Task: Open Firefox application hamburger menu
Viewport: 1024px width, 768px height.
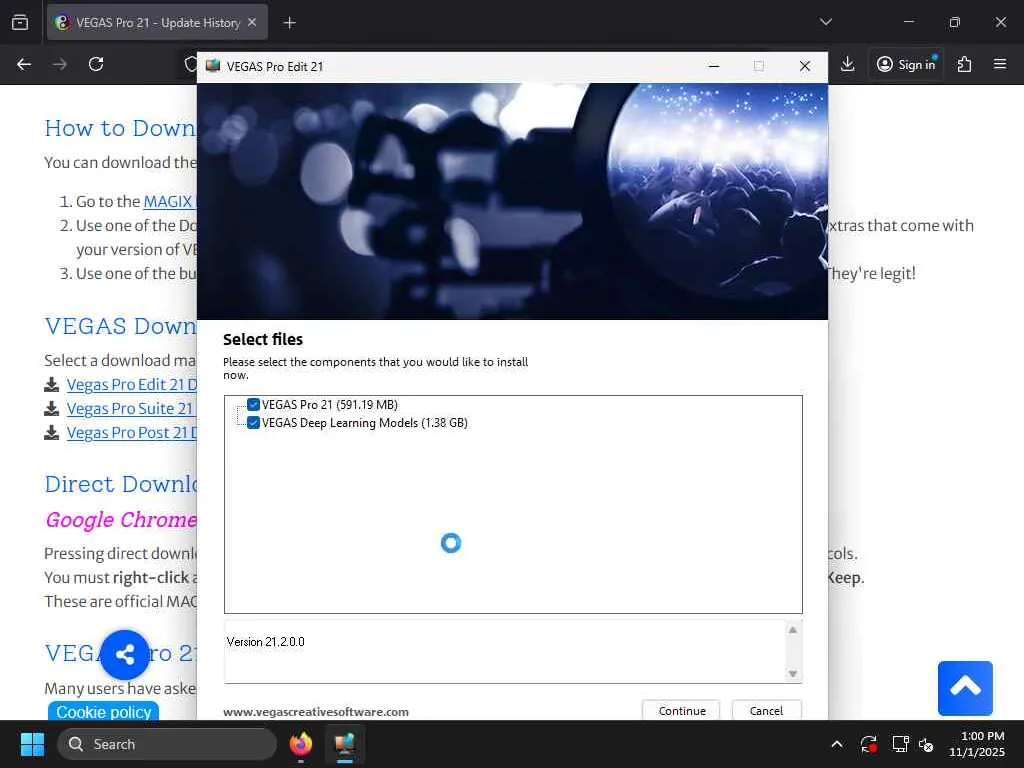Action: [x=1000, y=64]
